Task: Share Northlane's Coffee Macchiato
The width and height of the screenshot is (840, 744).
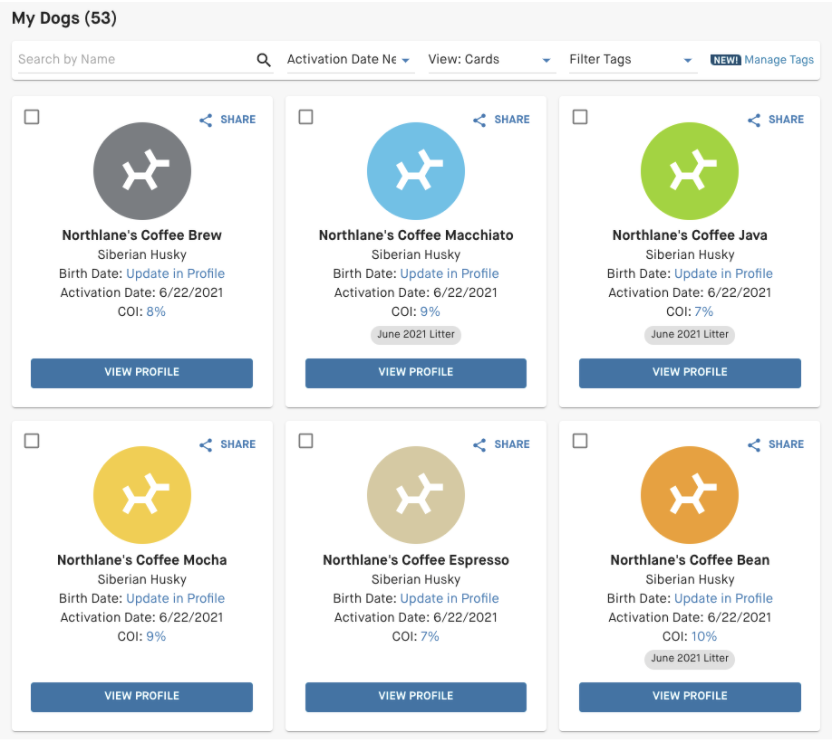Action: click(501, 120)
